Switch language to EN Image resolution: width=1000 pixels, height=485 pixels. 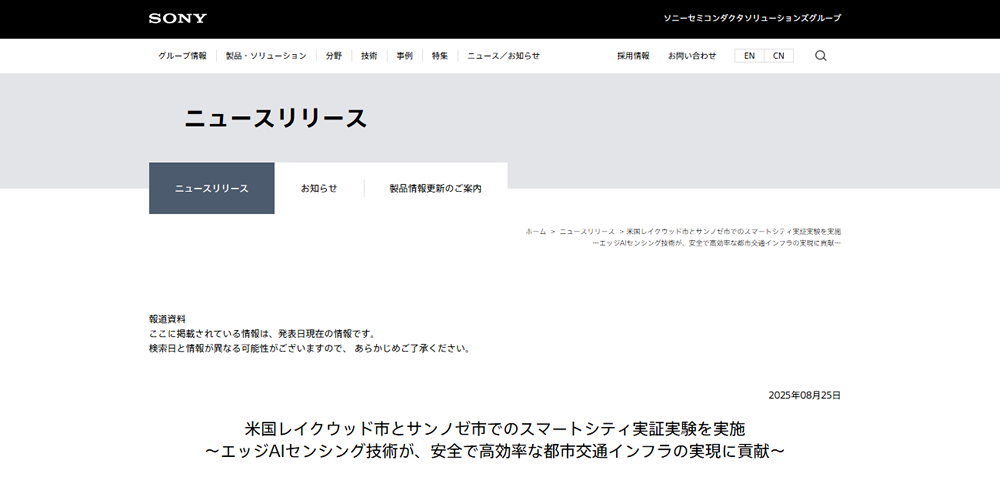[749, 56]
